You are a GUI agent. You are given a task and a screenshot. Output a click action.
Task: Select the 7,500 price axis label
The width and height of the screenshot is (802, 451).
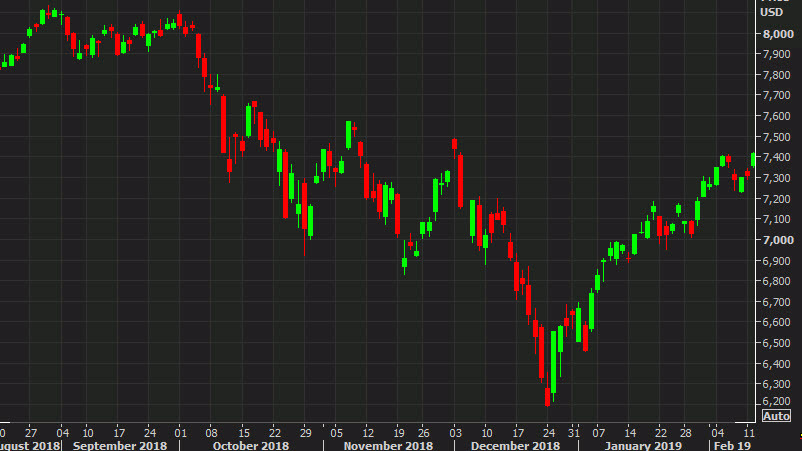(x=777, y=137)
